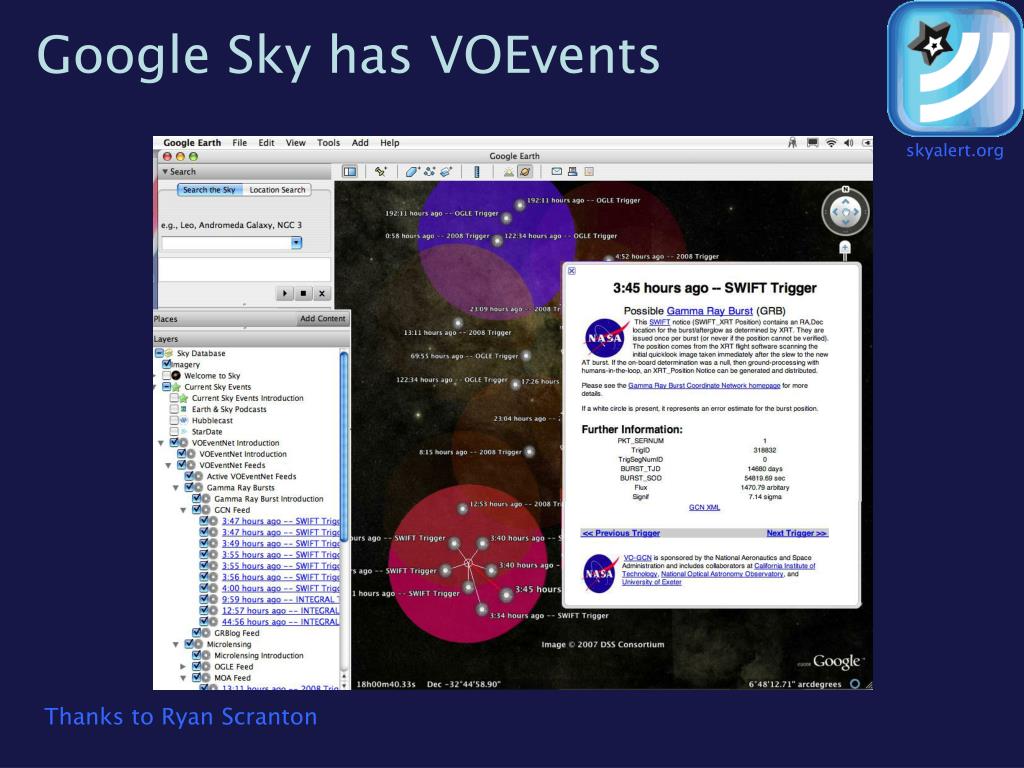Viewport: 1024px width, 768px height.
Task: Click the lower NASA logo beside VO-GCN
Action: point(600,573)
